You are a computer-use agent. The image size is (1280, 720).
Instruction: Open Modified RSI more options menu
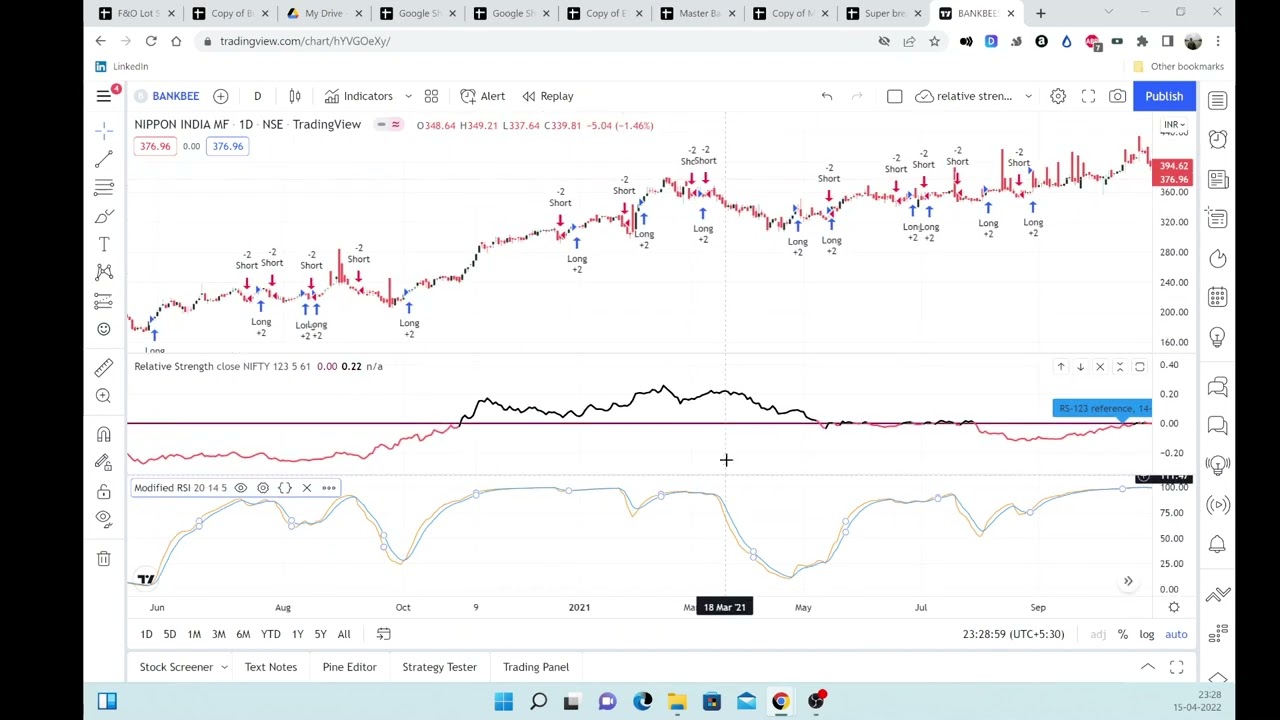point(329,488)
